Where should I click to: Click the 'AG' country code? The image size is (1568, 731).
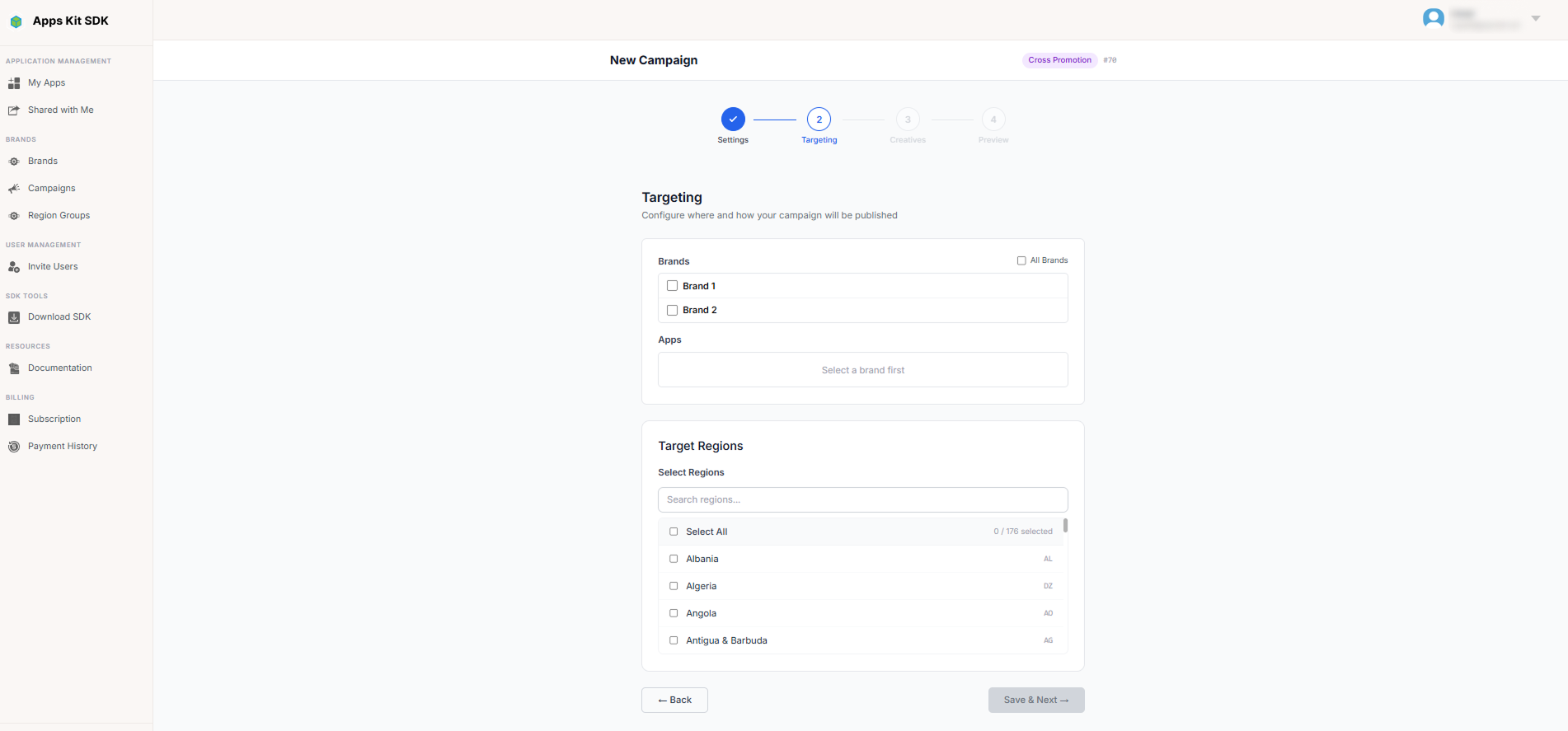pyautogui.click(x=1048, y=640)
